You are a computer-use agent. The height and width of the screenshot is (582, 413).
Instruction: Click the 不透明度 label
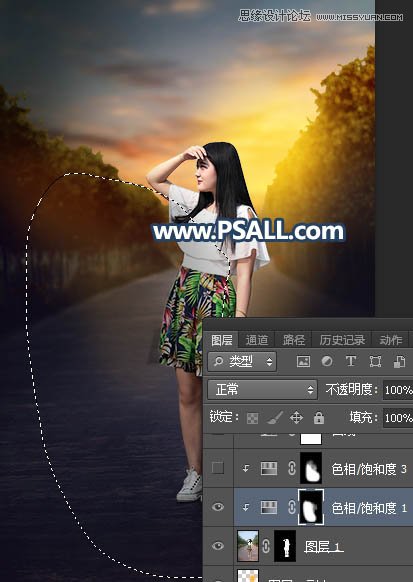351,389
